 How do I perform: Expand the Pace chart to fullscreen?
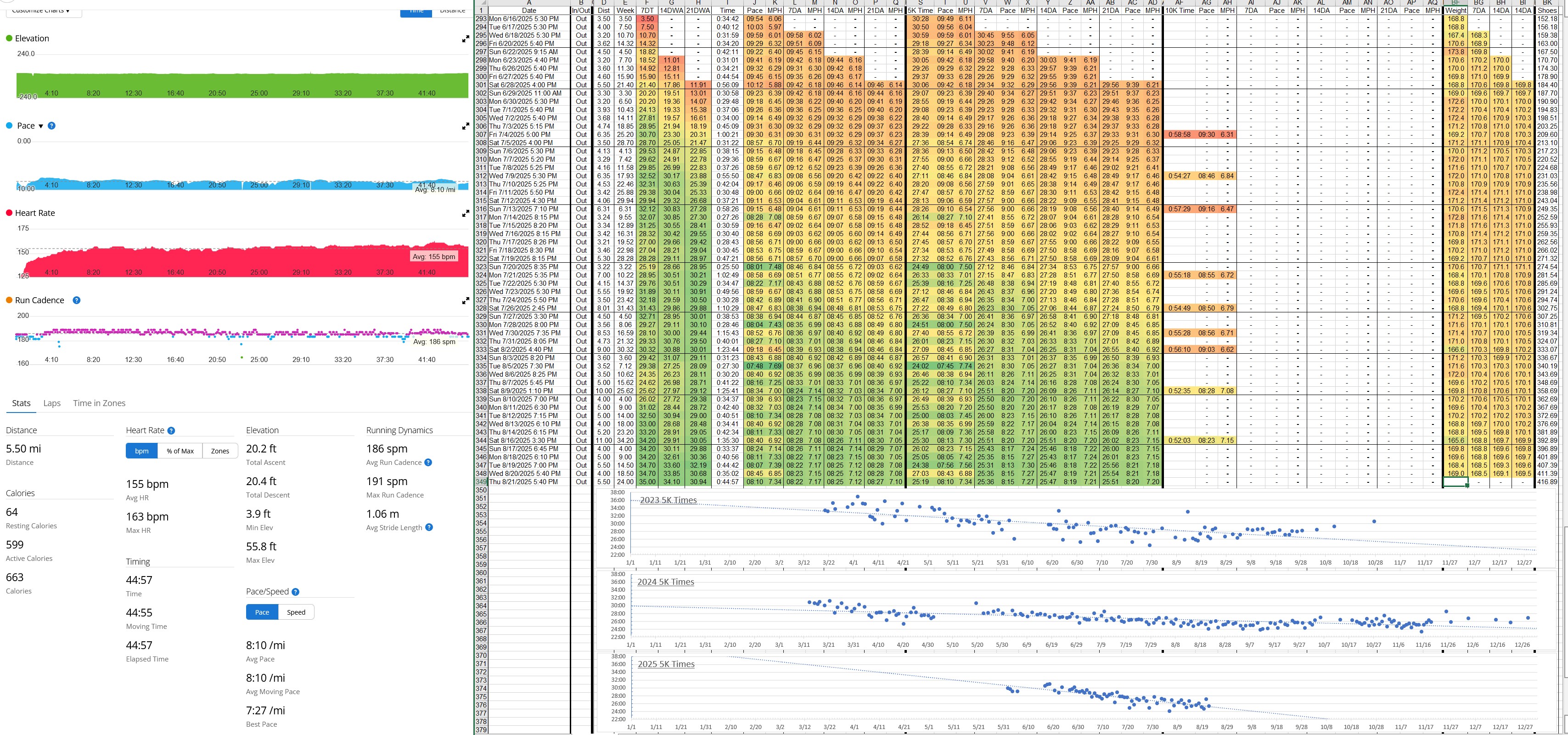tap(465, 126)
